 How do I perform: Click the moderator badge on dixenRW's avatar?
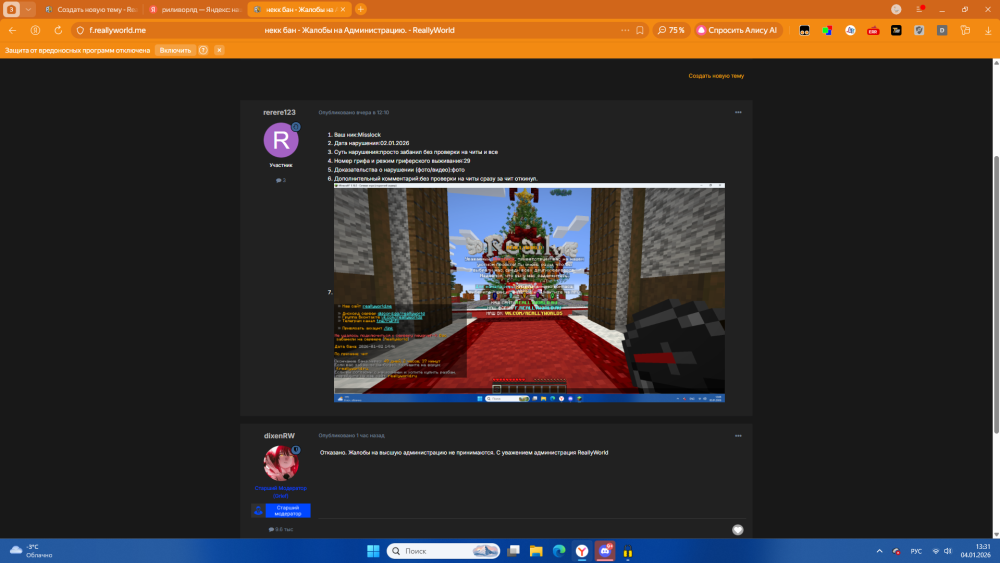tap(296, 450)
